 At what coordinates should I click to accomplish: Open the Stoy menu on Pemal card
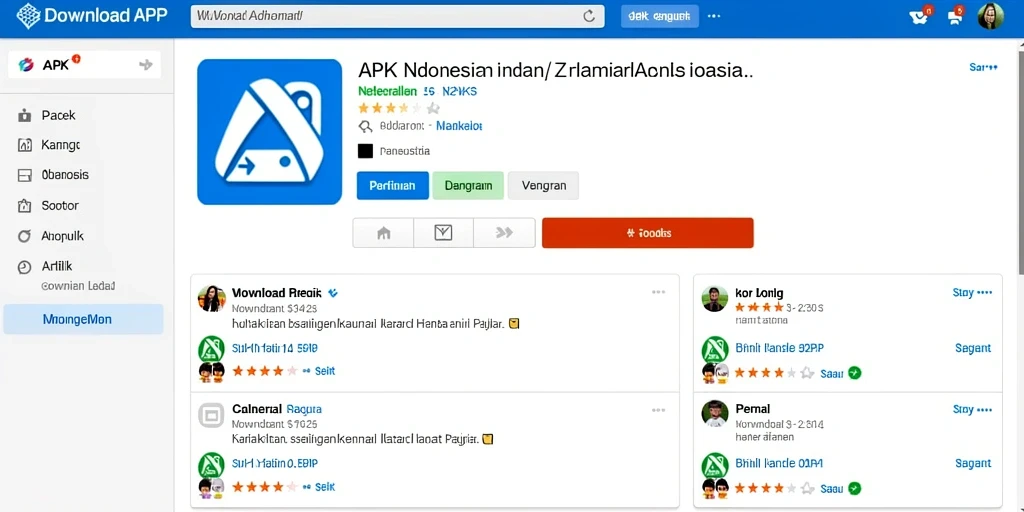972,409
